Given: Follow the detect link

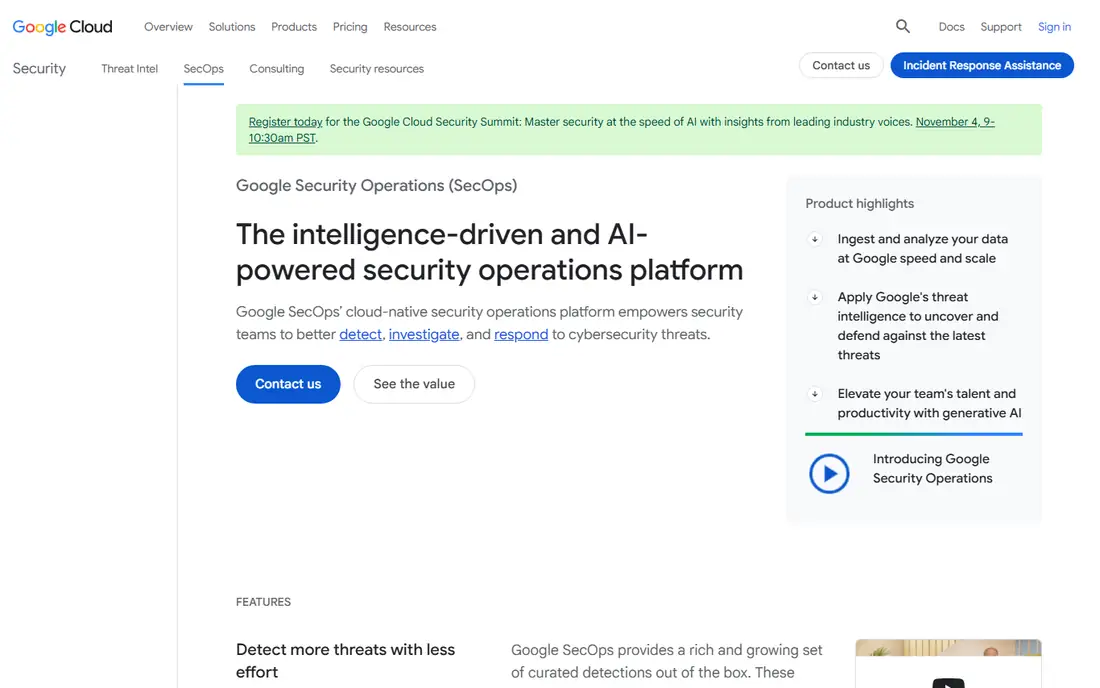Looking at the screenshot, I should point(361,335).
